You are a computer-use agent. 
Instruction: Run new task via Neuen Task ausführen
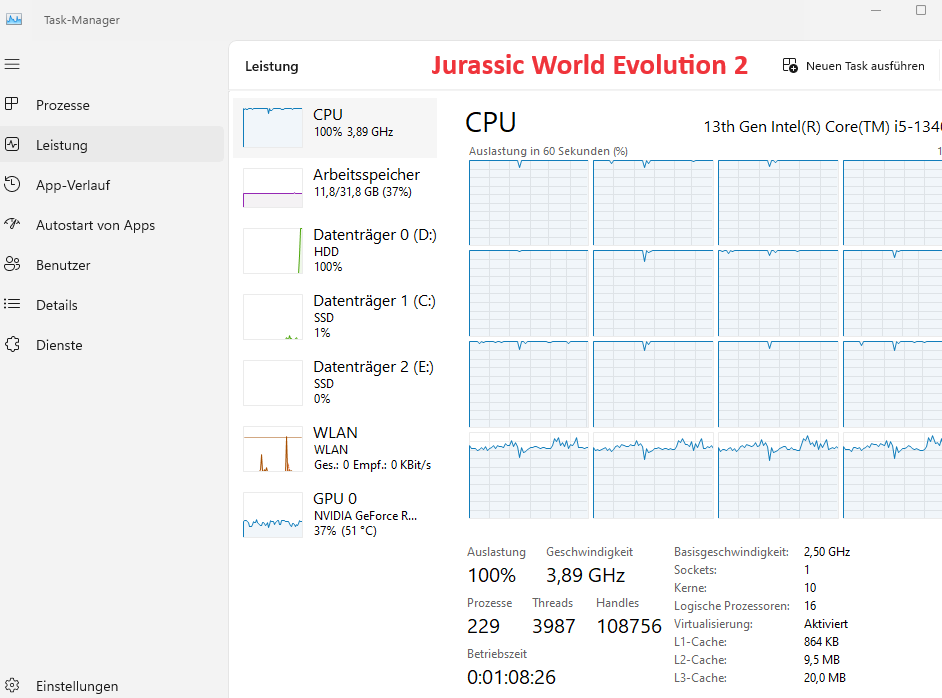(x=853, y=66)
